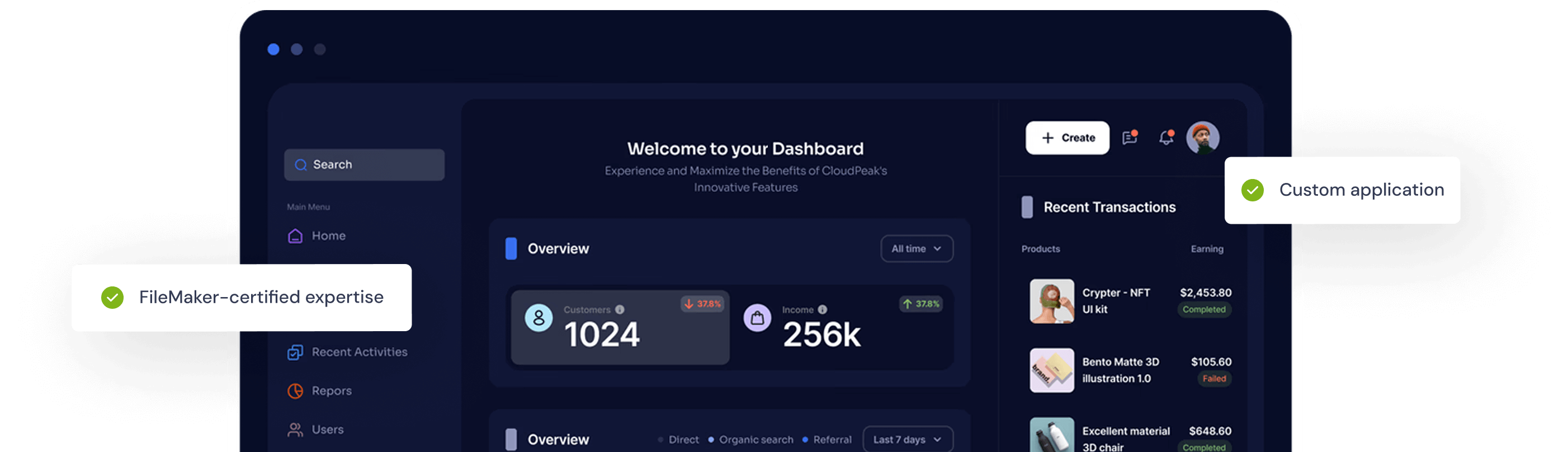Click the search magnifier icon

pyautogui.click(x=301, y=164)
